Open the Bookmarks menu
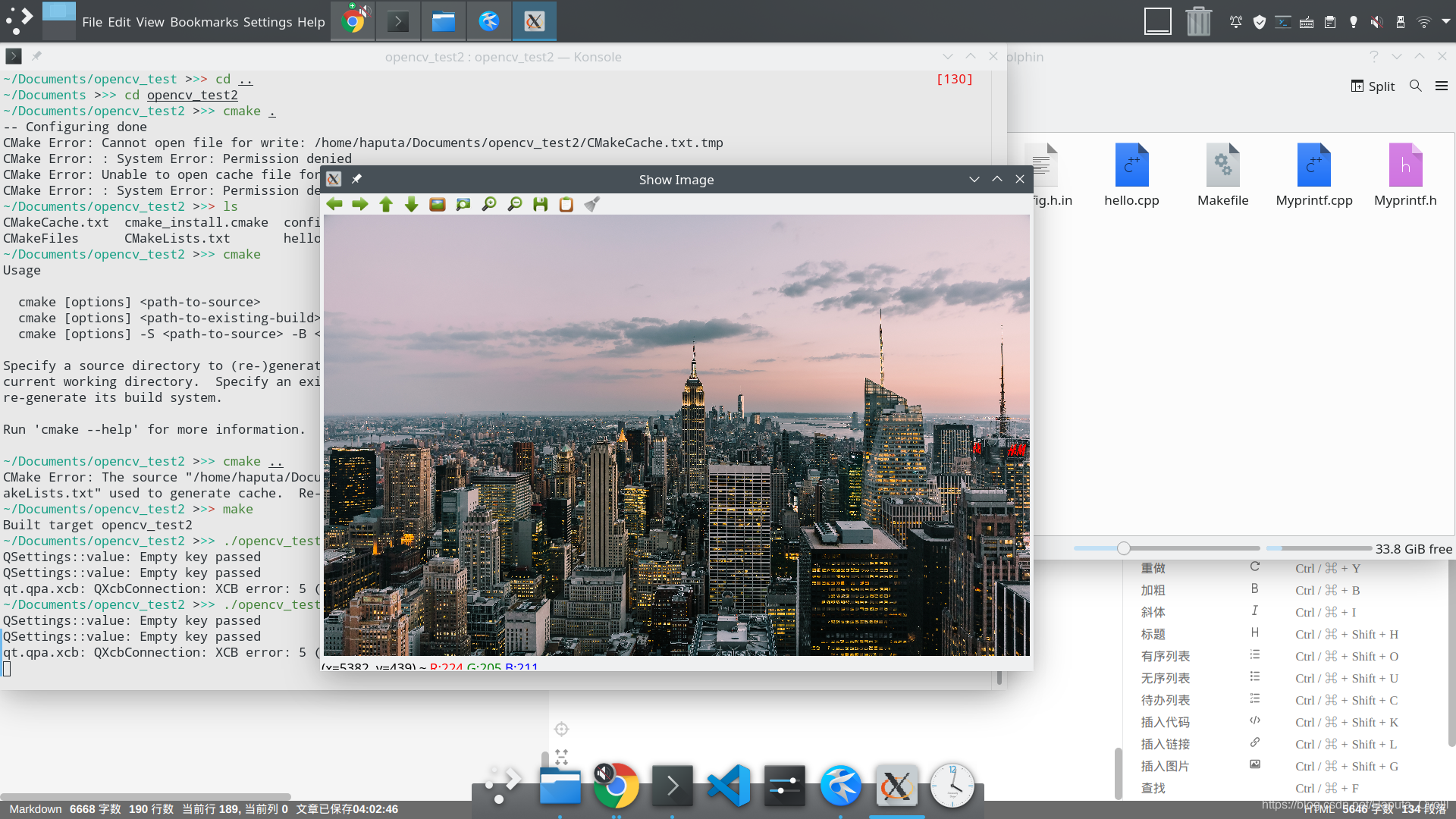The width and height of the screenshot is (1456, 819). (x=204, y=22)
